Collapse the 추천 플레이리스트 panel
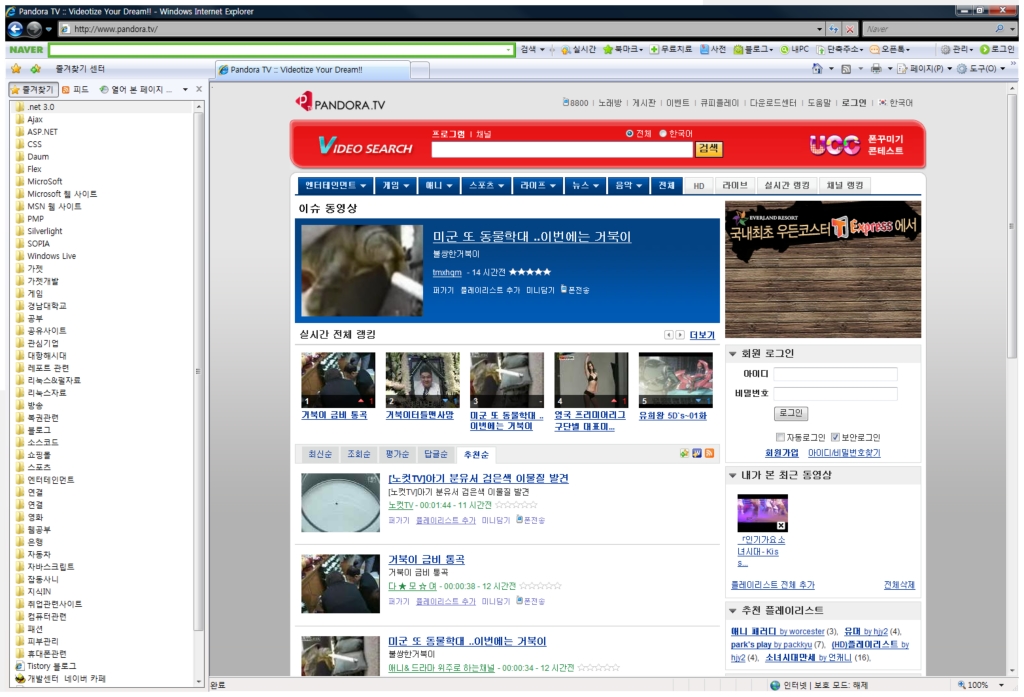 click(x=733, y=611)
